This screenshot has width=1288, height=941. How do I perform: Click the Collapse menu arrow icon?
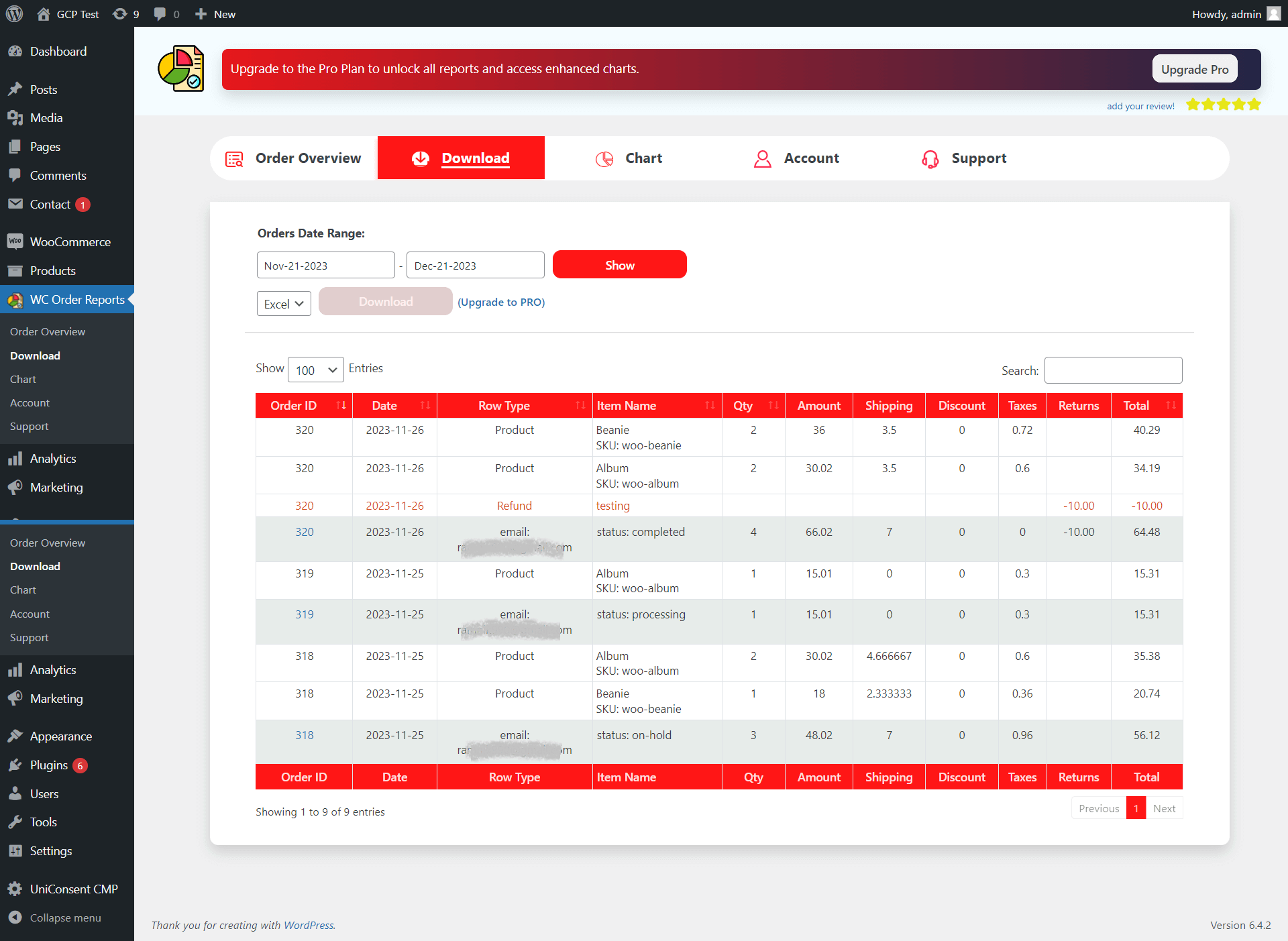(x=15, y=917)
